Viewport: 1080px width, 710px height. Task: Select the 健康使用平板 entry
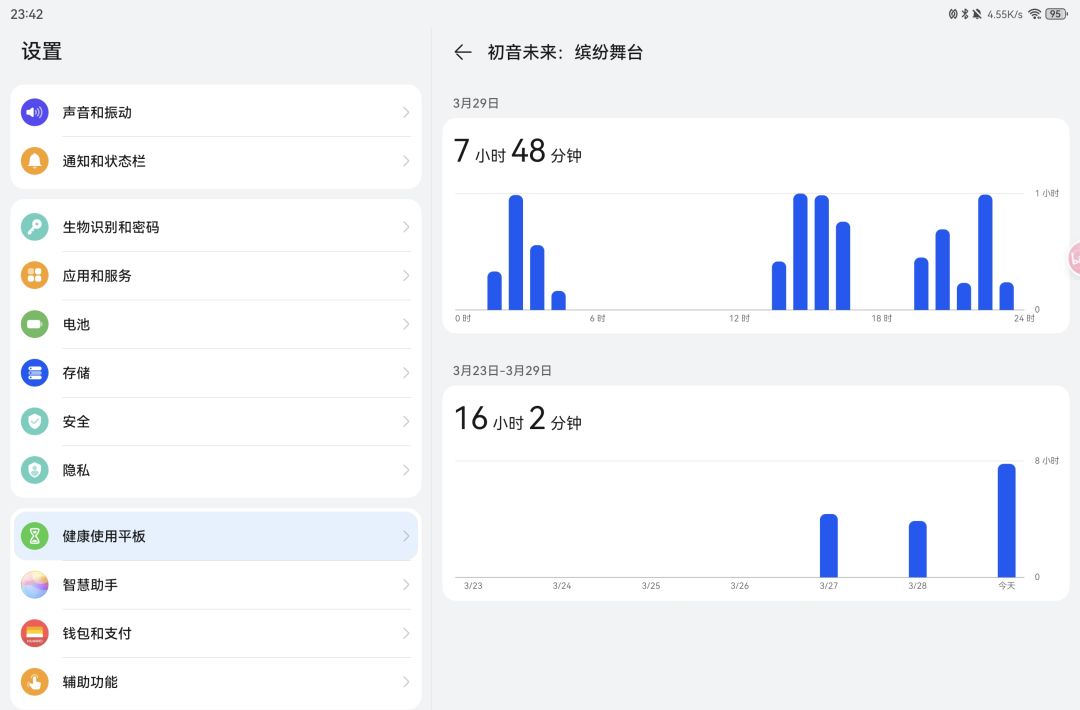pyautogui.click(x=216, y=536)
